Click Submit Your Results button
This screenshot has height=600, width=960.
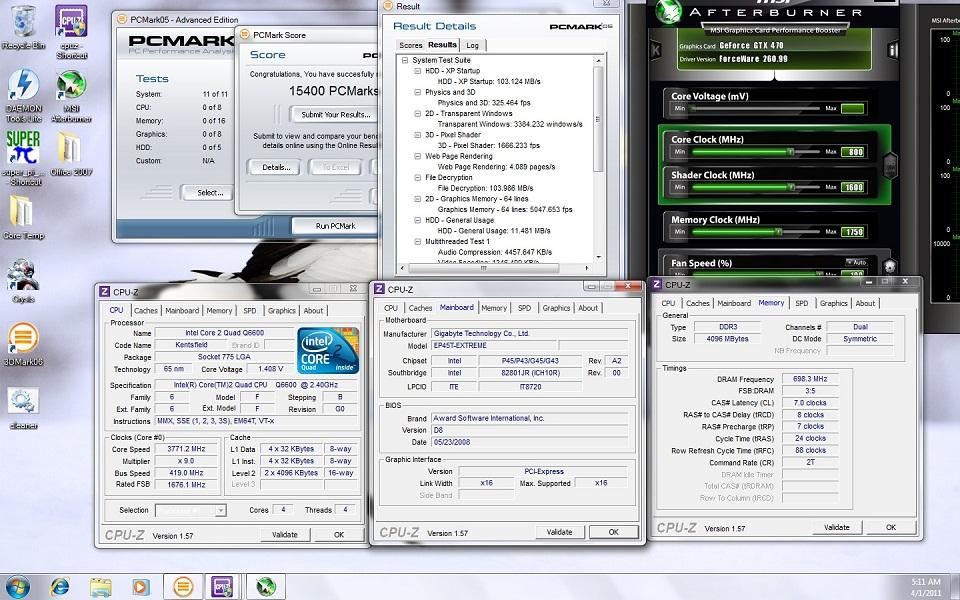(336, 114)
